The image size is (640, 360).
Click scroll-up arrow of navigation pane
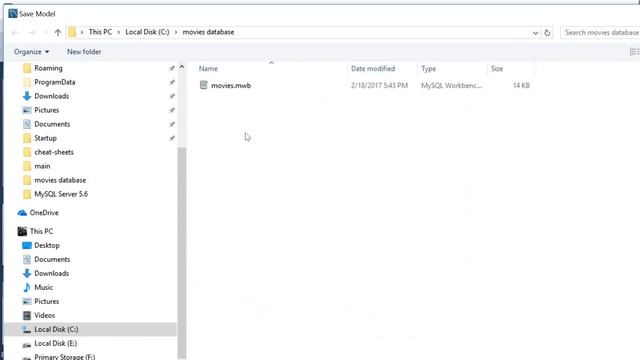pyautogui.click(x=182, y=67)
